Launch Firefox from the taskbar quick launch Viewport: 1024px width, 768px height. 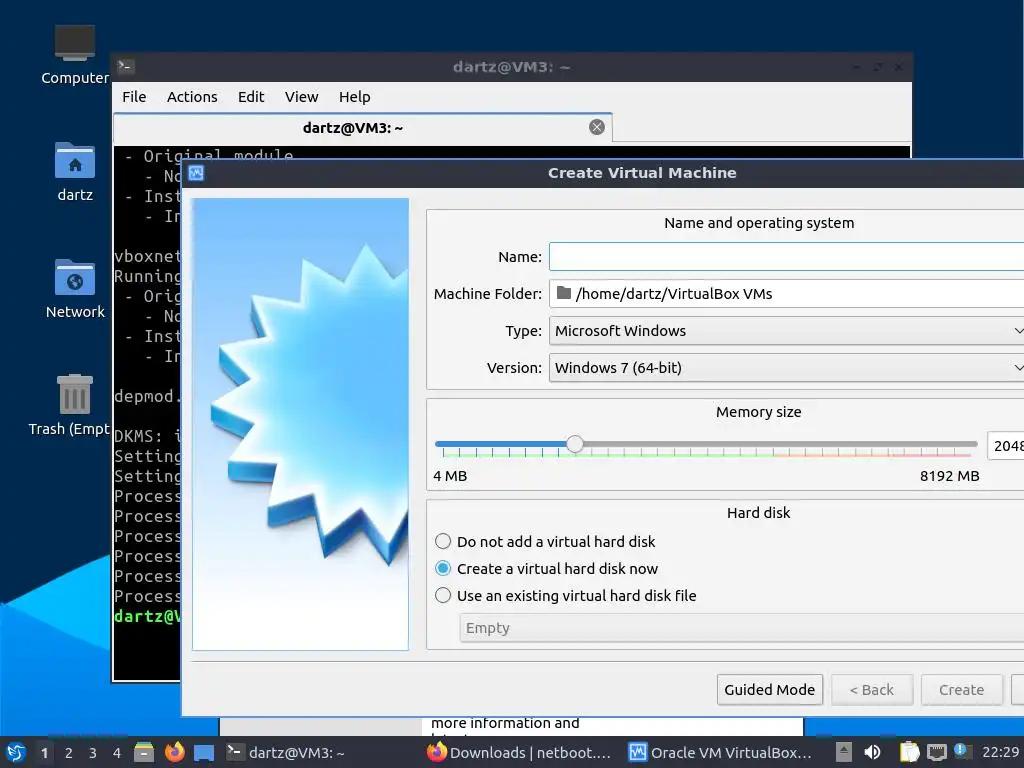click(x=174, y=752)
